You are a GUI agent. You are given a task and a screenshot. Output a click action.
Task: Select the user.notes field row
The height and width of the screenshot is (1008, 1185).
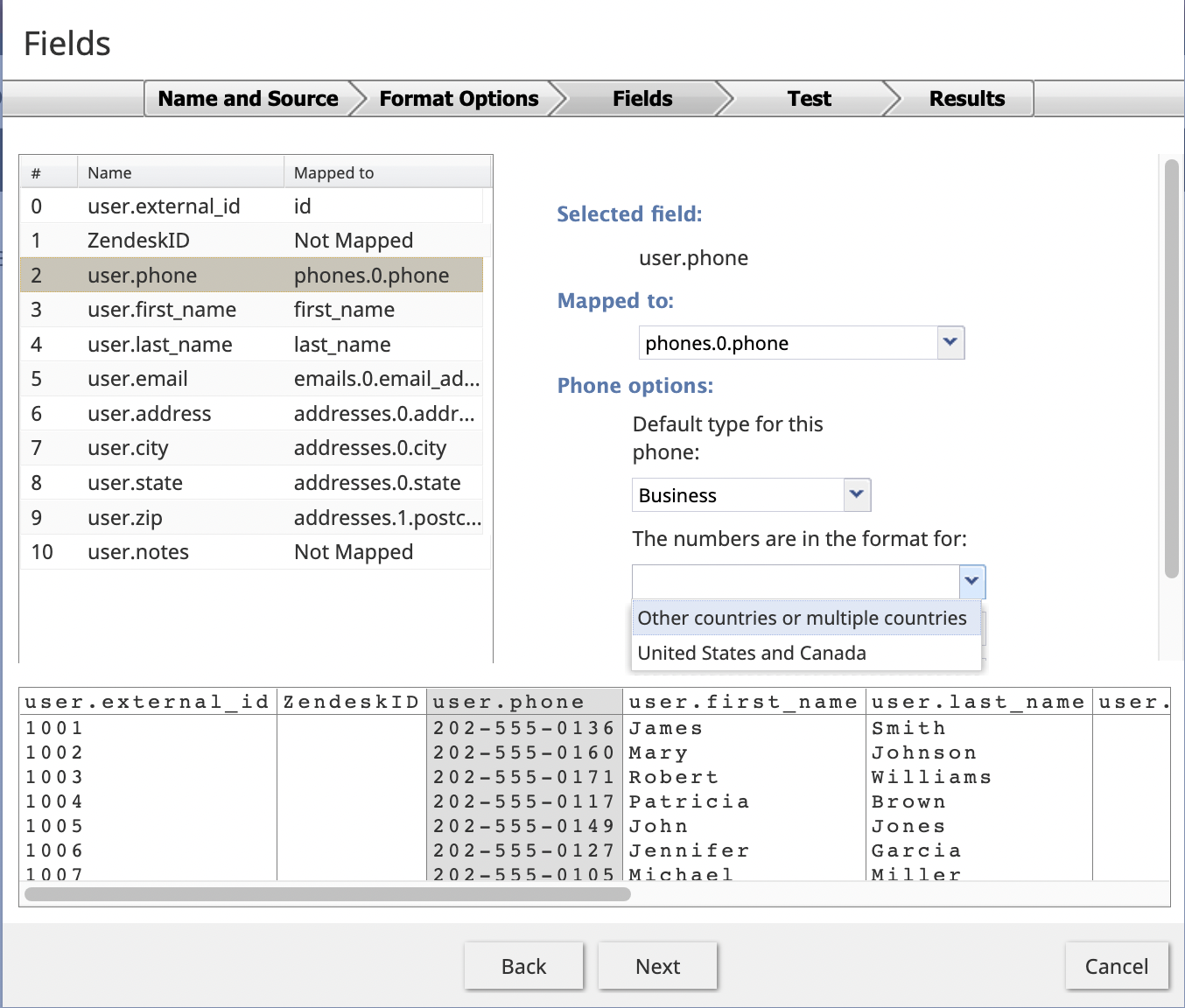(x=252, y=551)
